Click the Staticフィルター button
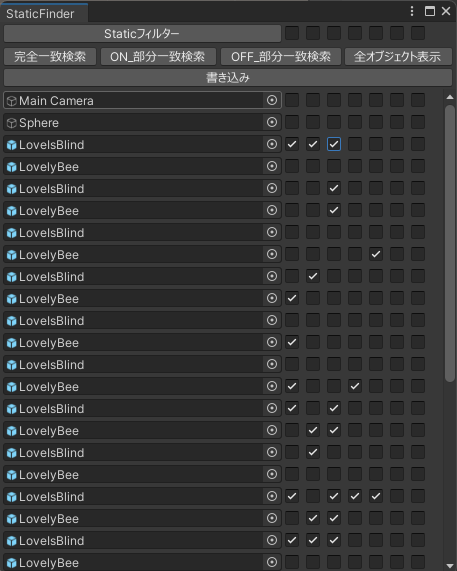Screen dimensions: 457x571 pos(142,34)
